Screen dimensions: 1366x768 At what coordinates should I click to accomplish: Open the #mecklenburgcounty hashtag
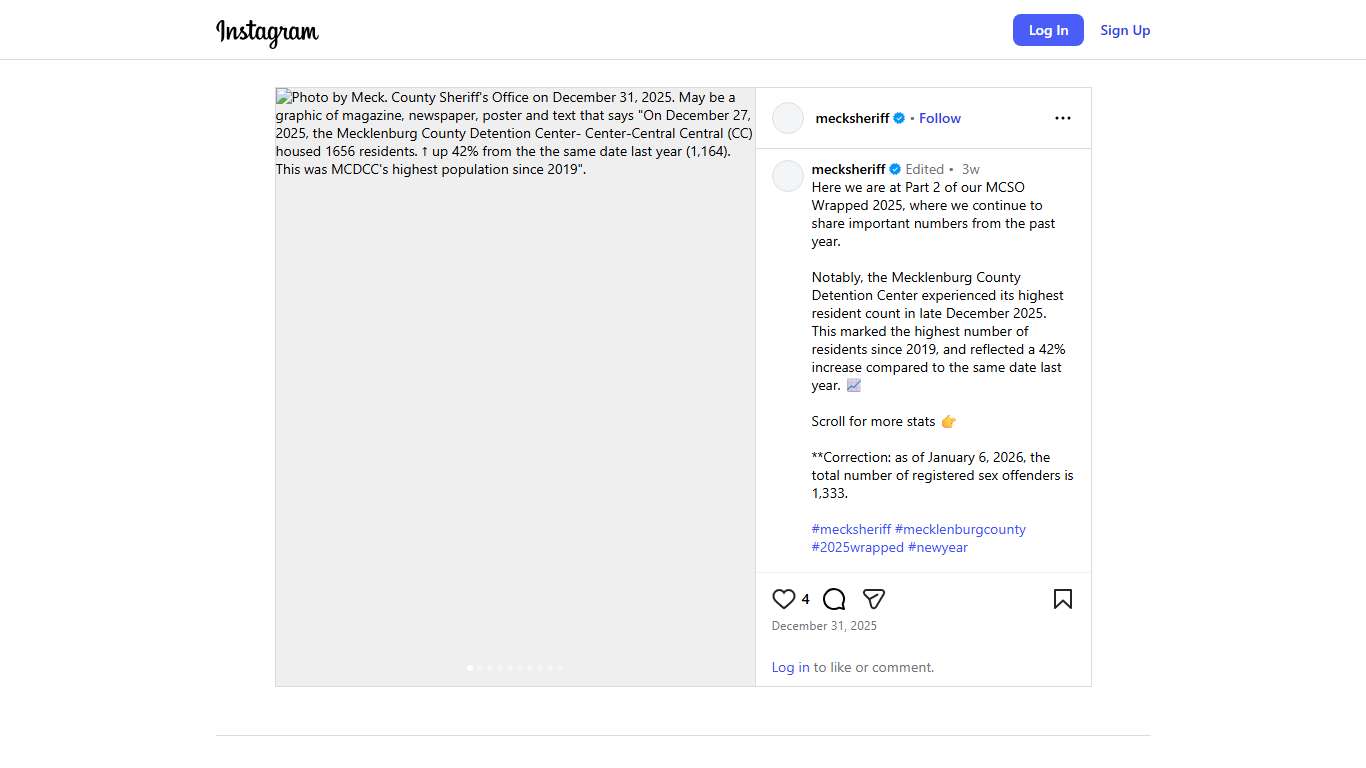pyautogui.click(x=960, y=529)
